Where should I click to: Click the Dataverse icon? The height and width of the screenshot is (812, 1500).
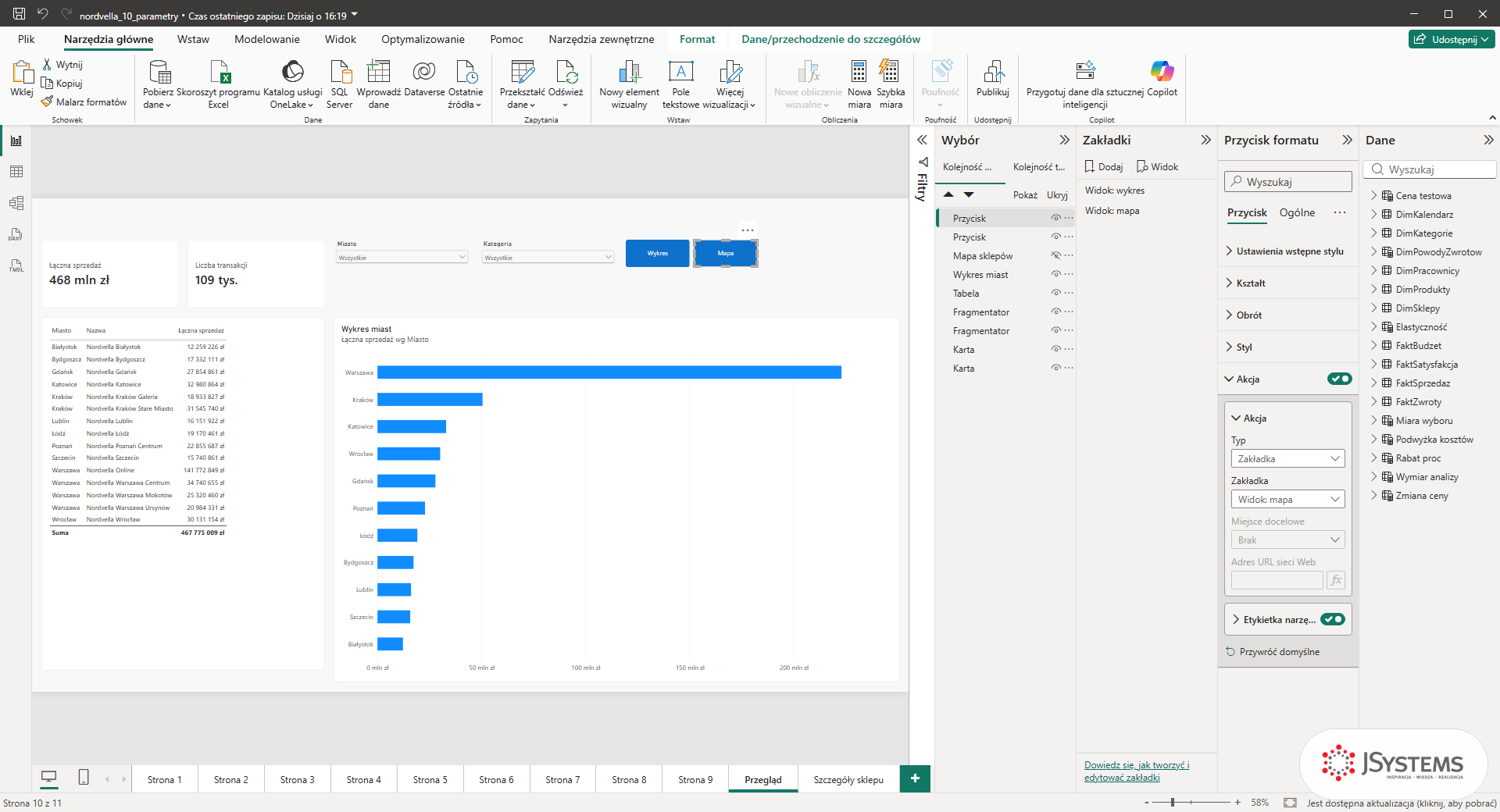pyautogui.click(x=424, y=72)
